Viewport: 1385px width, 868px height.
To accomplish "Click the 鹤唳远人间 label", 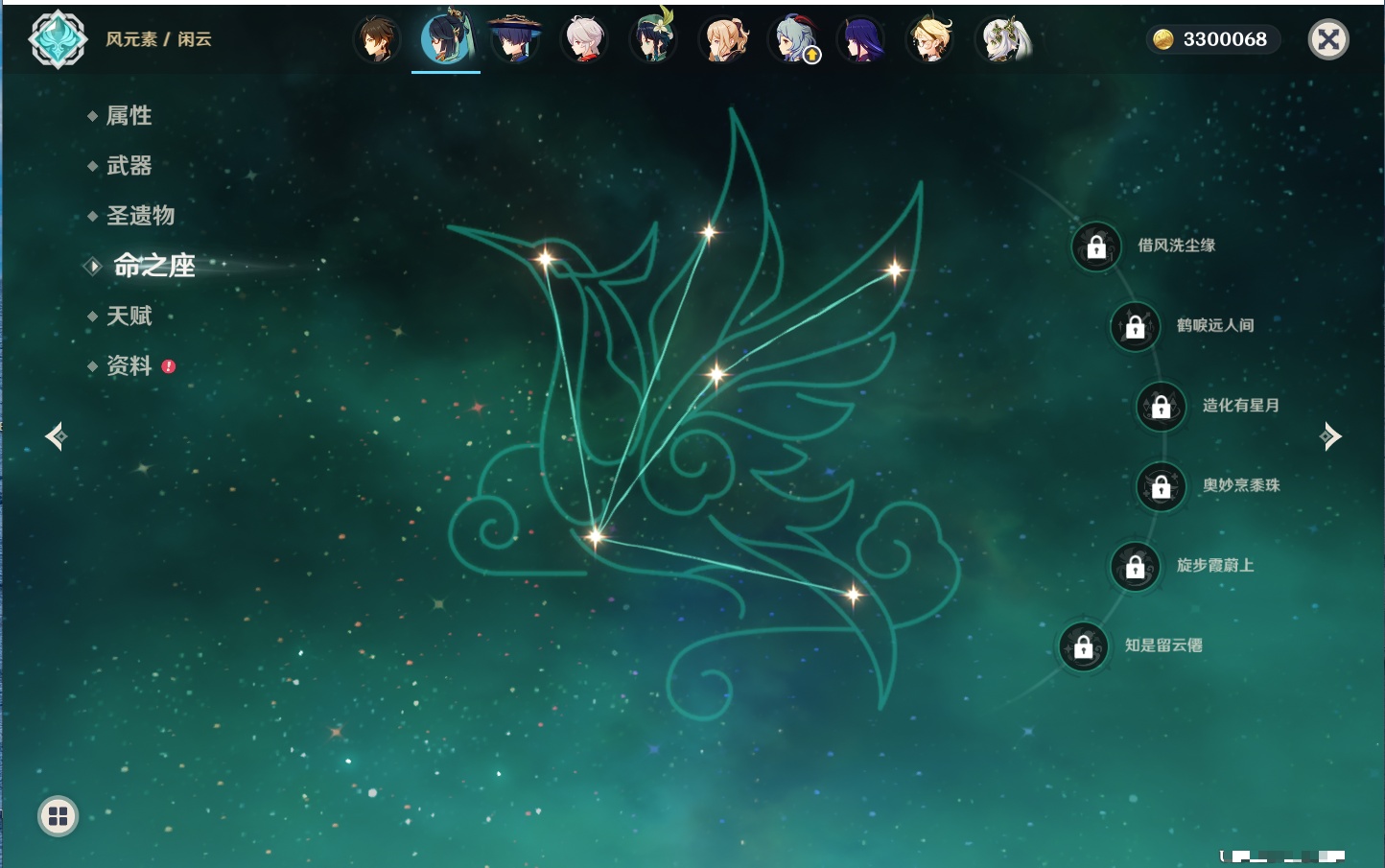I will pyautogui.click(x=1215, y=325).
